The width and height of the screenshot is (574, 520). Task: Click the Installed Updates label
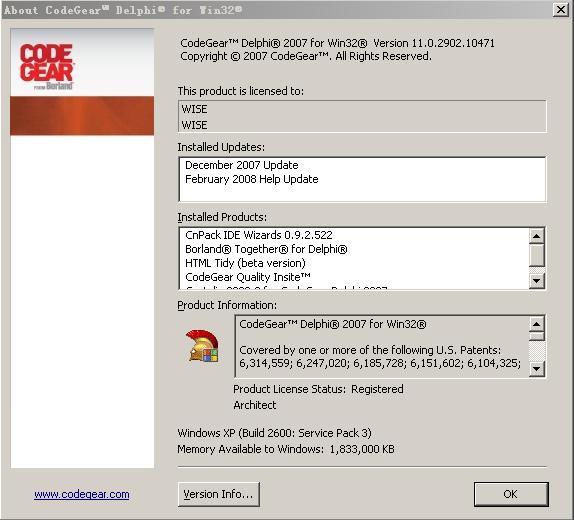coord(221,147)
